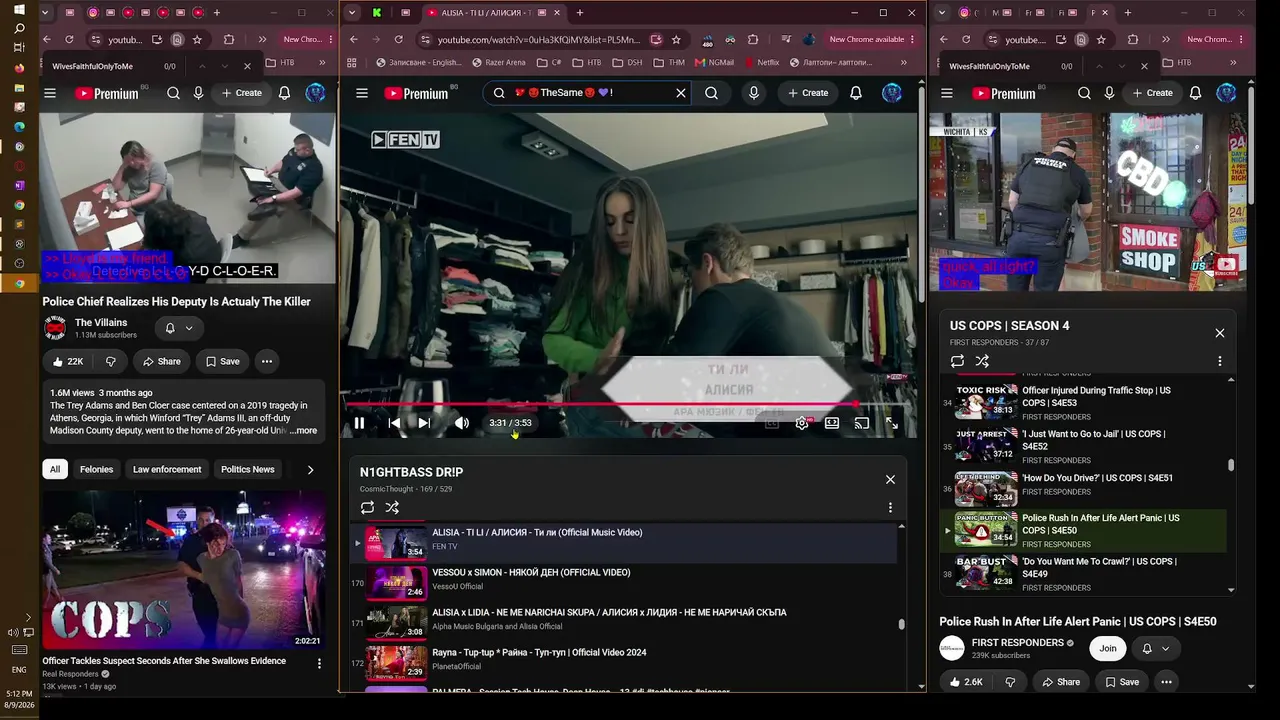Screen dimensions: 1280x720
Task: Toggle loop for US COPS playlist
Action: pos(957,361)
